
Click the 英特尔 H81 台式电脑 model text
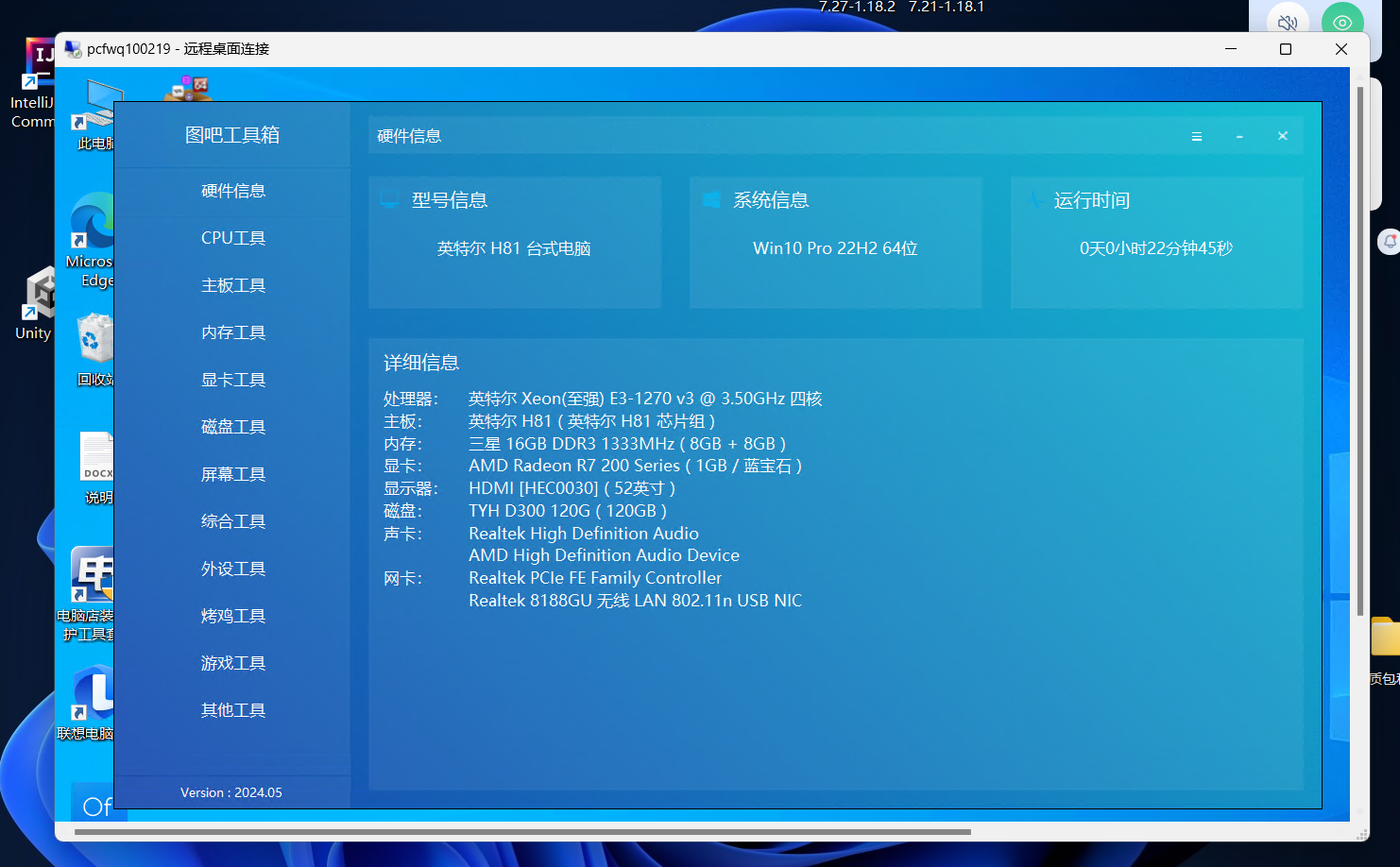click(x=514, y=248)
